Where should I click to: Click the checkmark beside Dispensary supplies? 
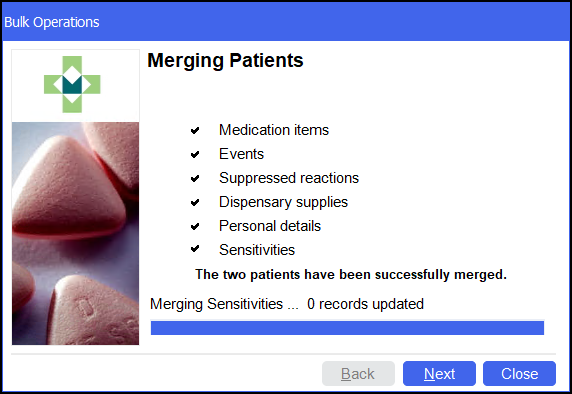point(195,202)
